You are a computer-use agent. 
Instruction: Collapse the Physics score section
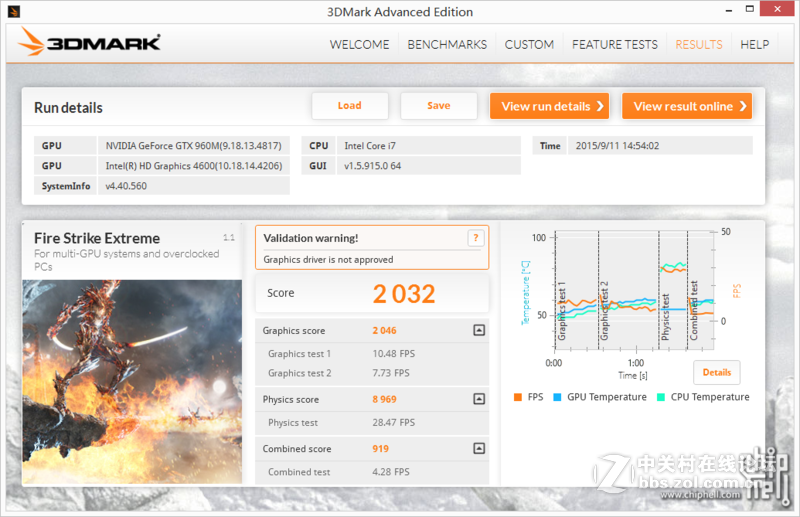tap(479, 399)
